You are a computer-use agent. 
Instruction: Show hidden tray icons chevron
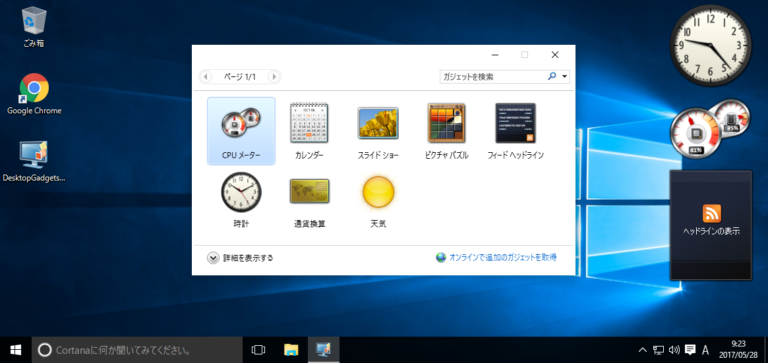[x=643, y=350]
